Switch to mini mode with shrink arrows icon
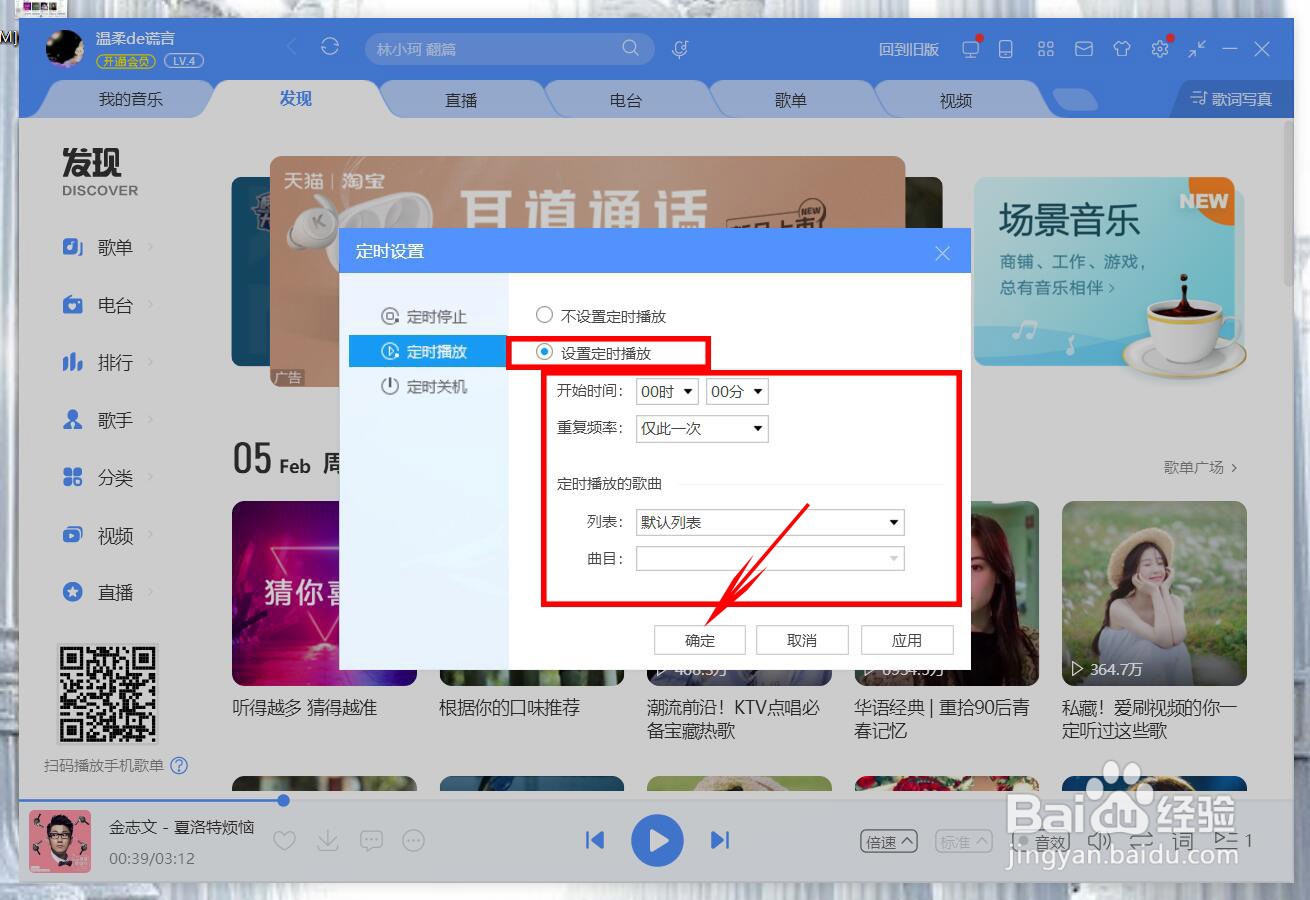Viewport: 1310px width, 900px height. tap(1196, 47)
